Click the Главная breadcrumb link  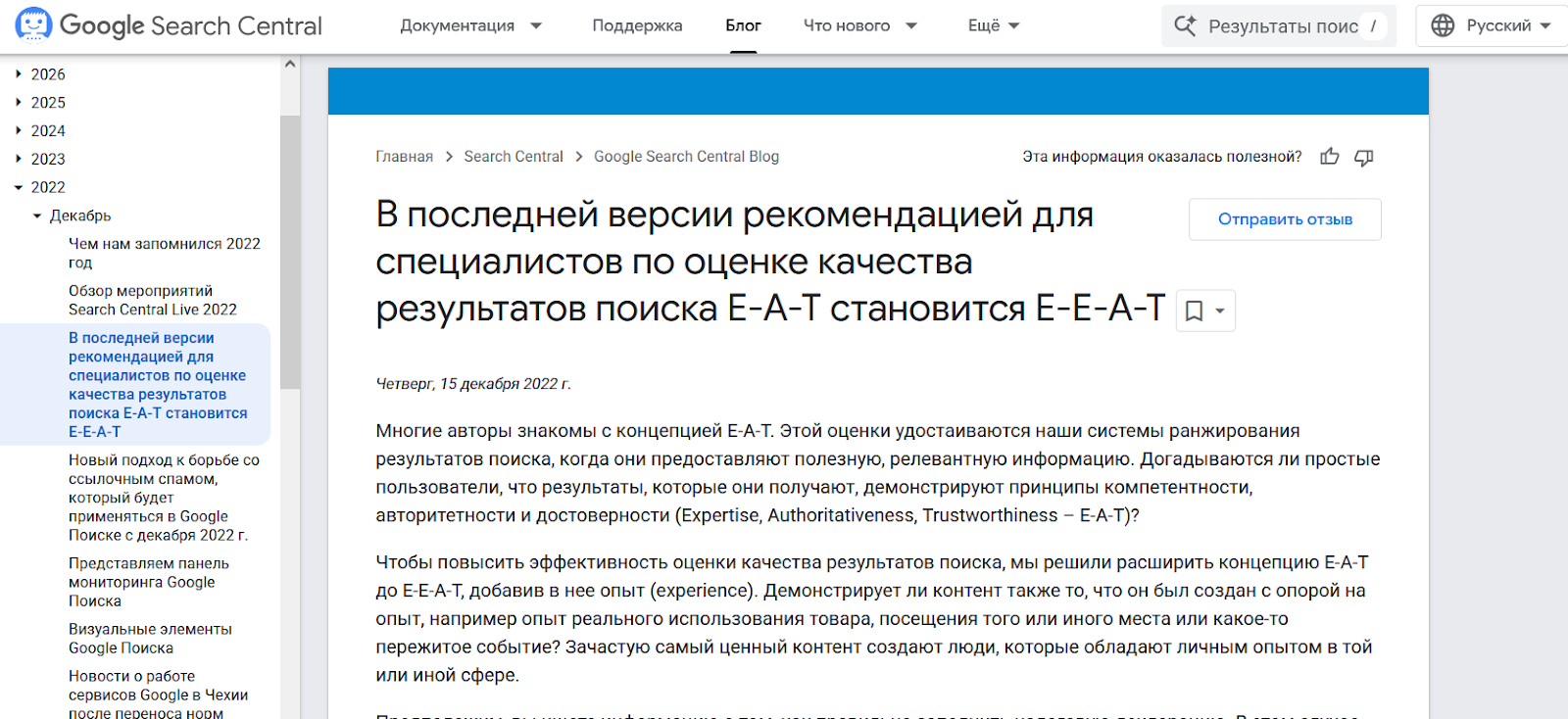[404, 157]
